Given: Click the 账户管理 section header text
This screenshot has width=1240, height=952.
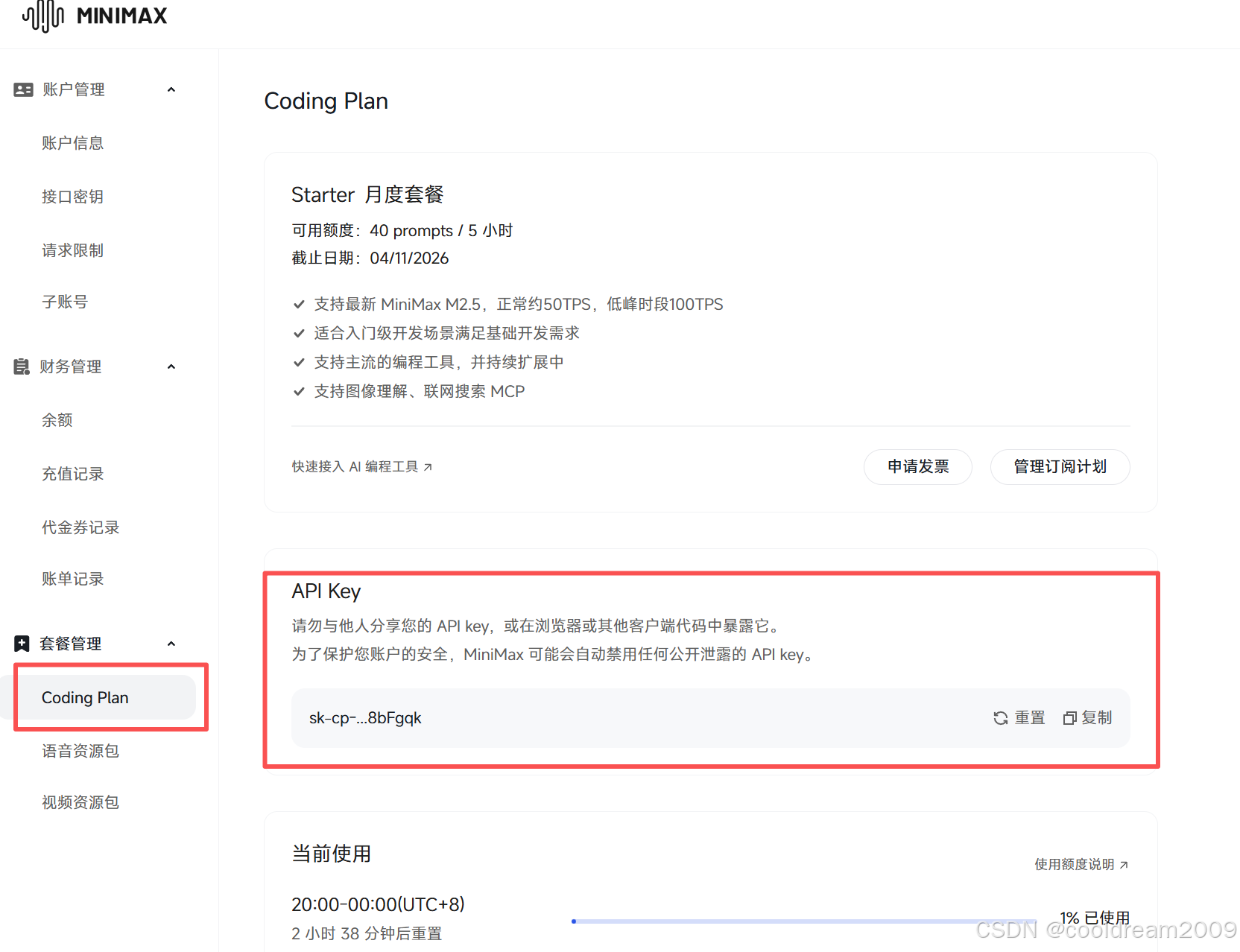Looking at the screenshot, I should point(74,90).
